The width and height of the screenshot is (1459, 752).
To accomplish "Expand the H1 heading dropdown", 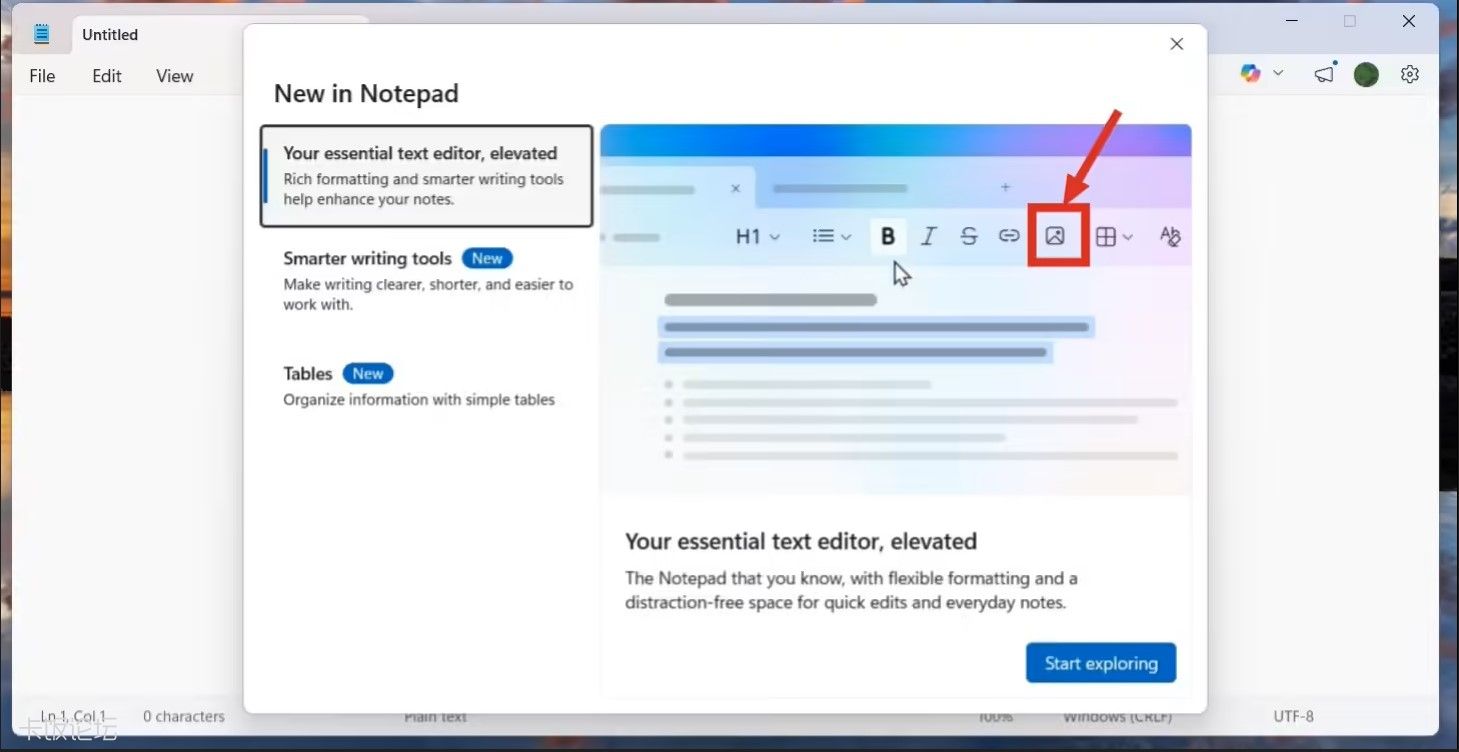I will [757, 237].
